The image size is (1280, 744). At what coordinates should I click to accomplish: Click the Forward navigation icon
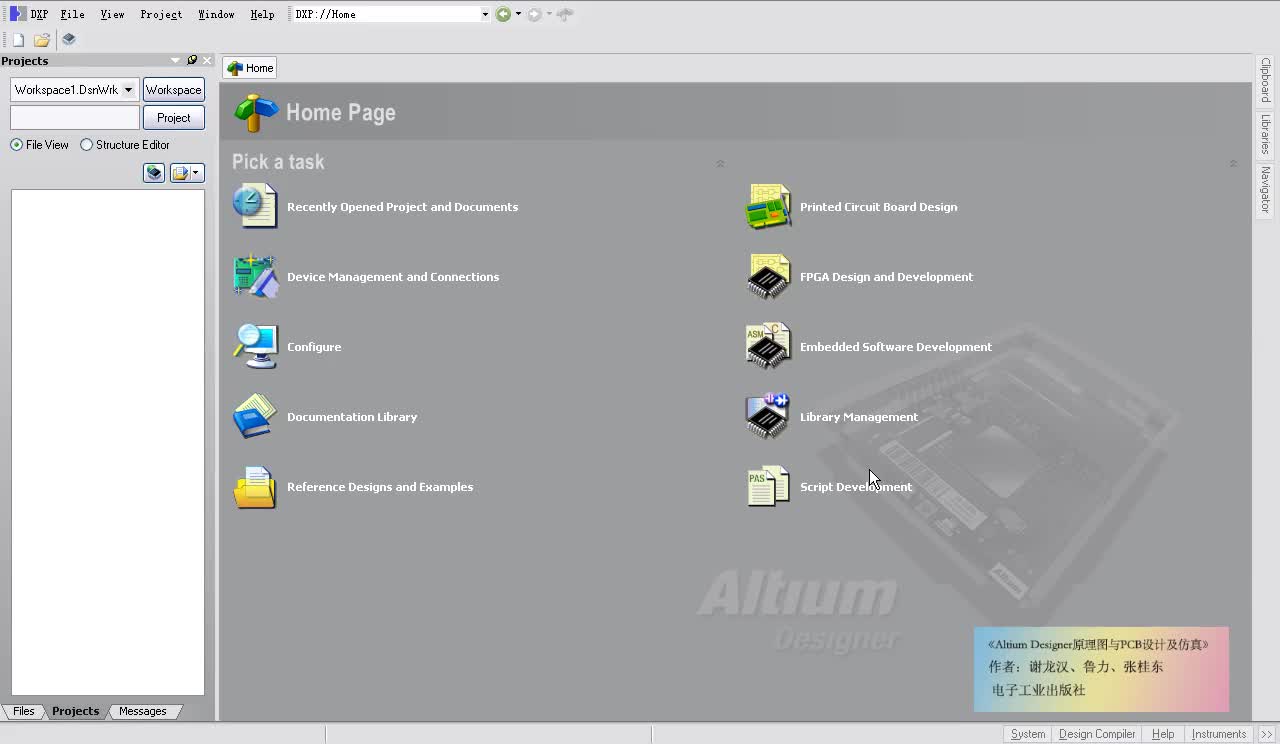(x=534, y=14)
